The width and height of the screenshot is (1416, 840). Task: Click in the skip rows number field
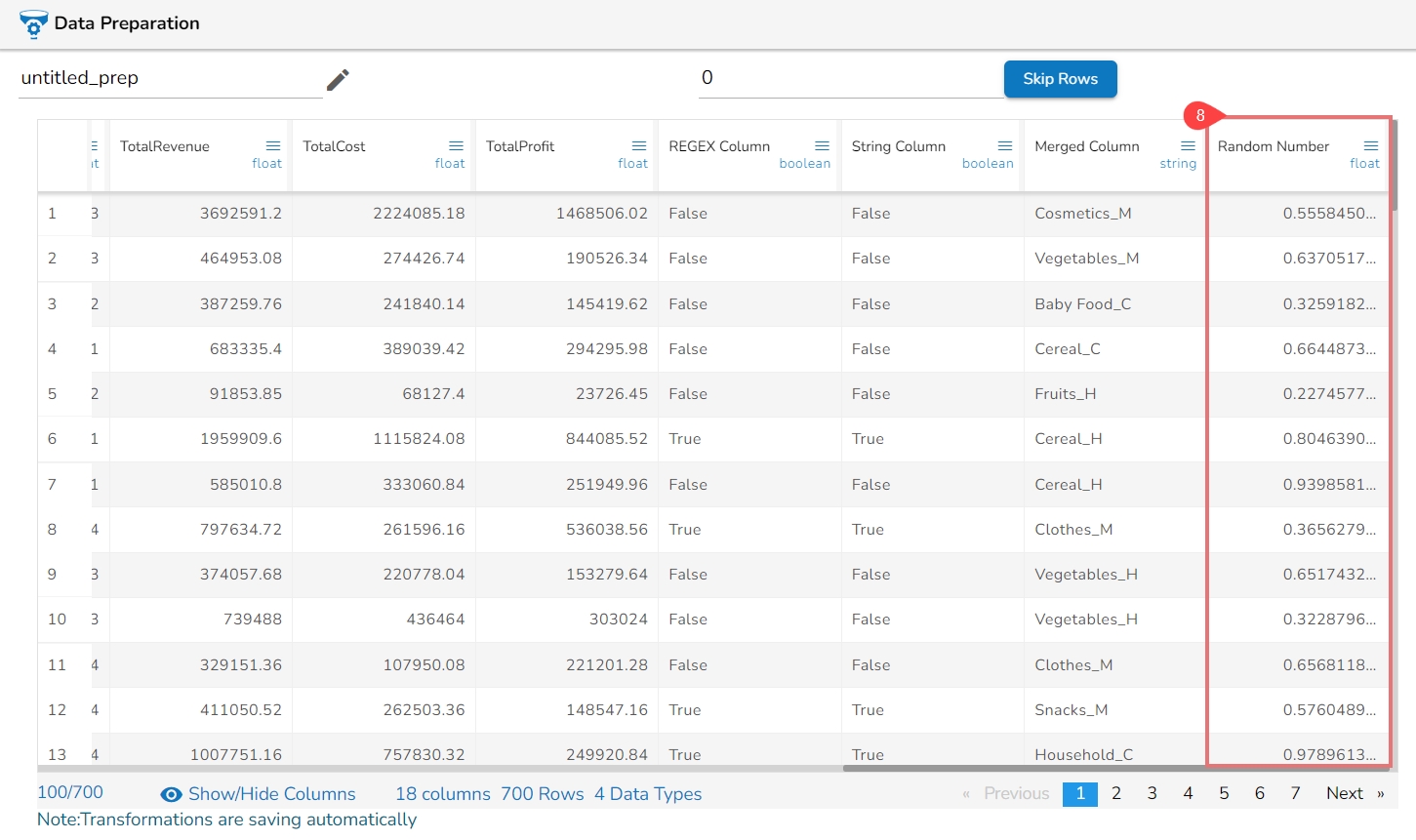tap(849, 78)
